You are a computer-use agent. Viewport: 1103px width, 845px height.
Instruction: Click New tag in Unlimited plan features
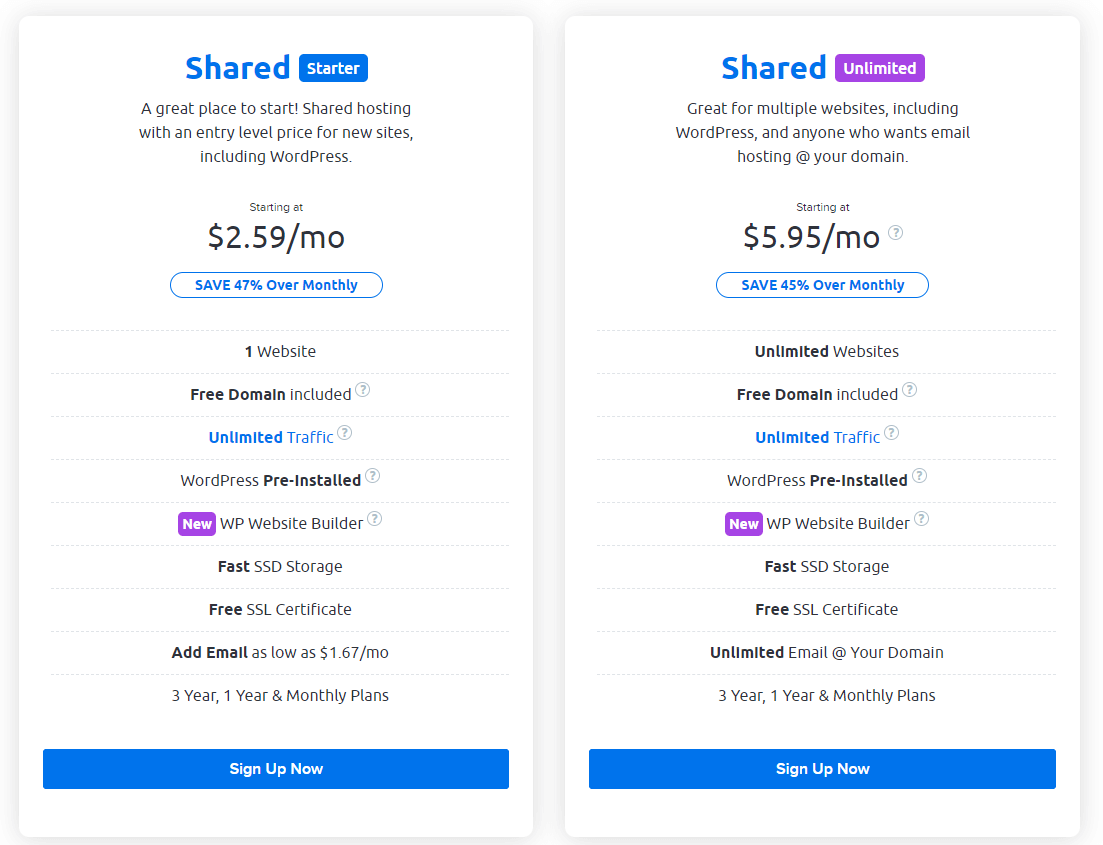pos(744,524)
